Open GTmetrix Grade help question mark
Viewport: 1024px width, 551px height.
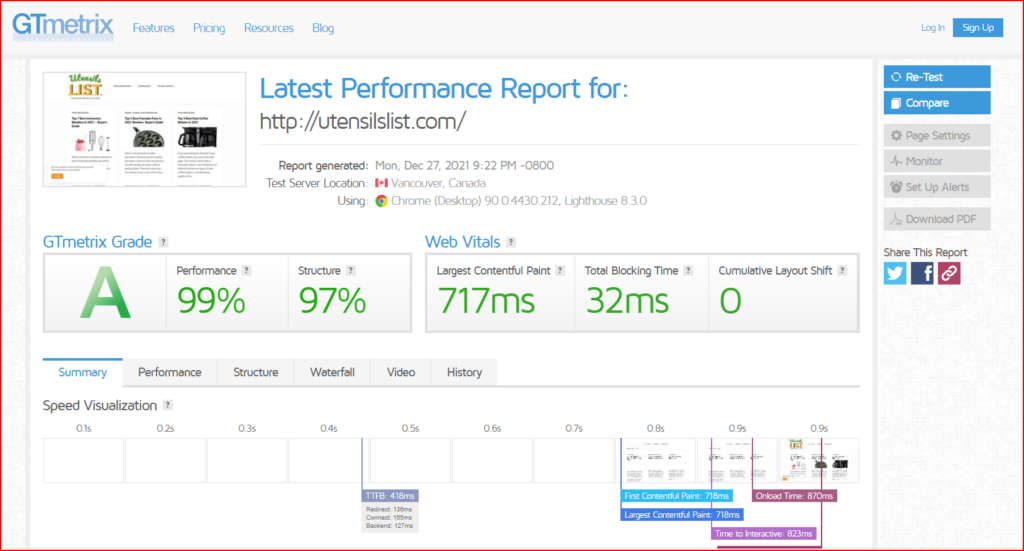pyautogui.click(x=163, y=242)
